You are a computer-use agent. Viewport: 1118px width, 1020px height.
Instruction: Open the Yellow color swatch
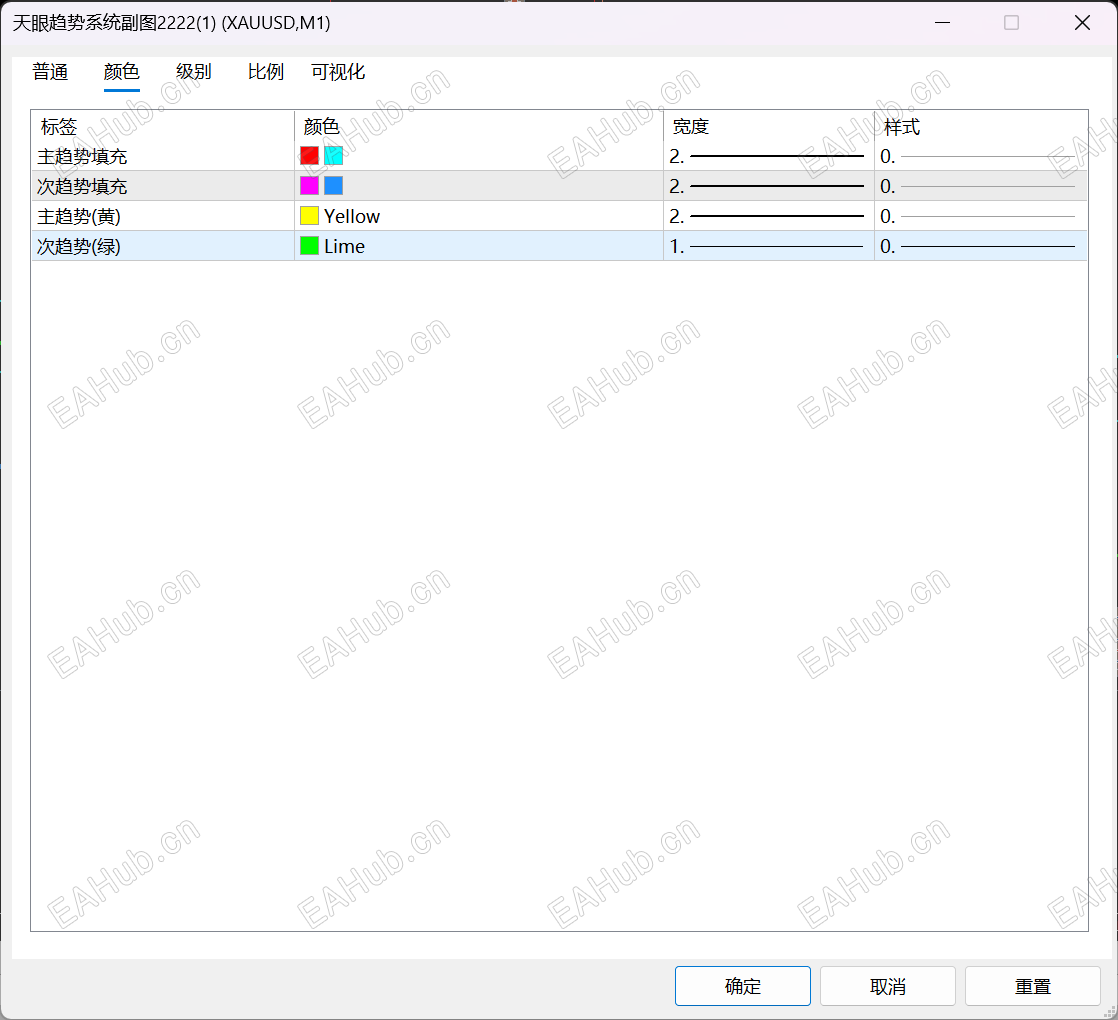[309, 215]
